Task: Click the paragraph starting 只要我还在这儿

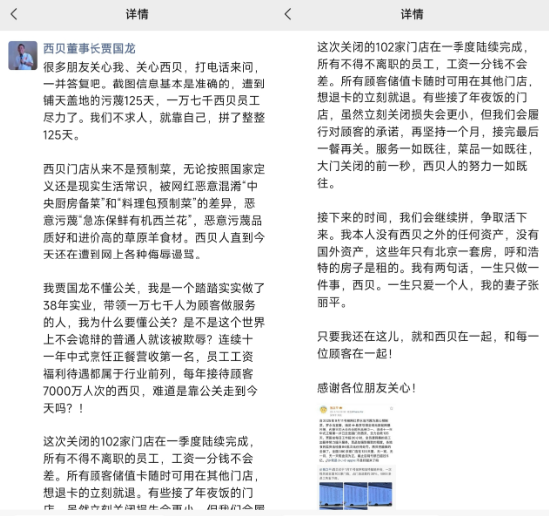Action: tap(428, 345)
